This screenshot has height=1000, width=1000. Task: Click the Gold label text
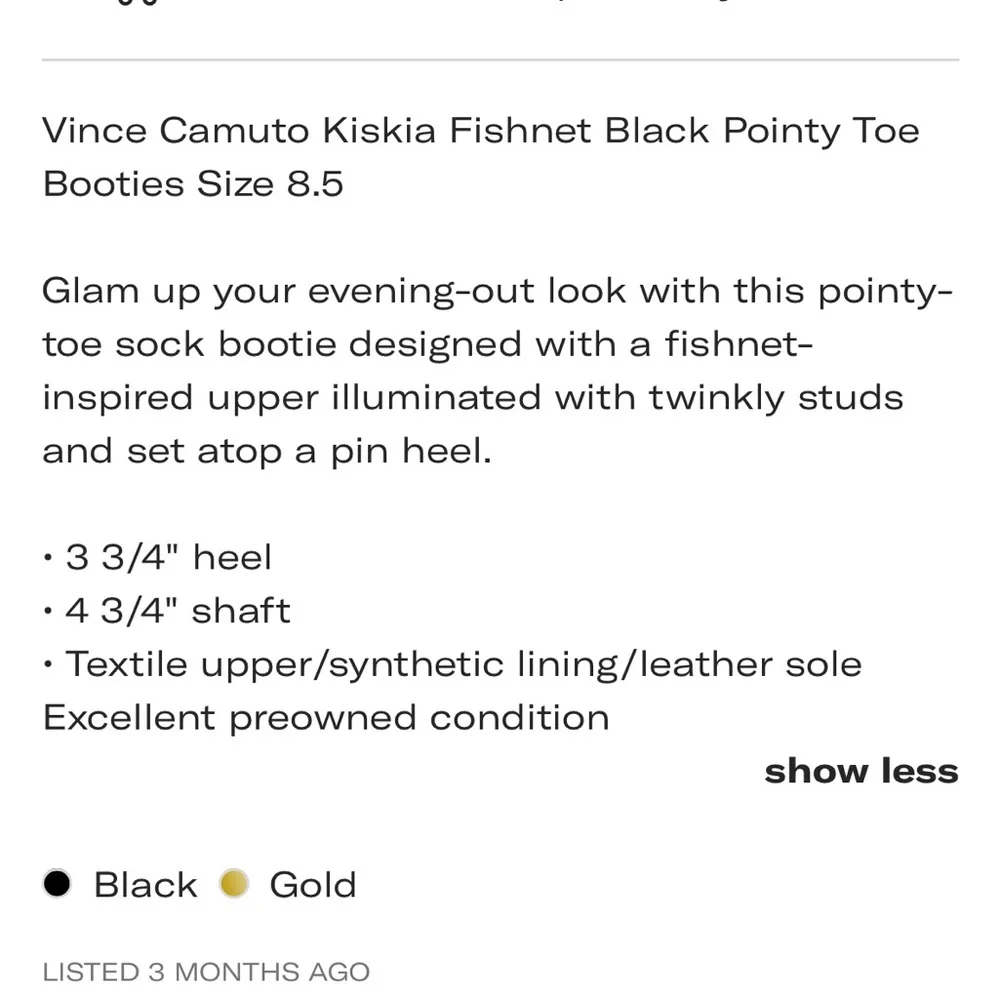tap(310, 884)
